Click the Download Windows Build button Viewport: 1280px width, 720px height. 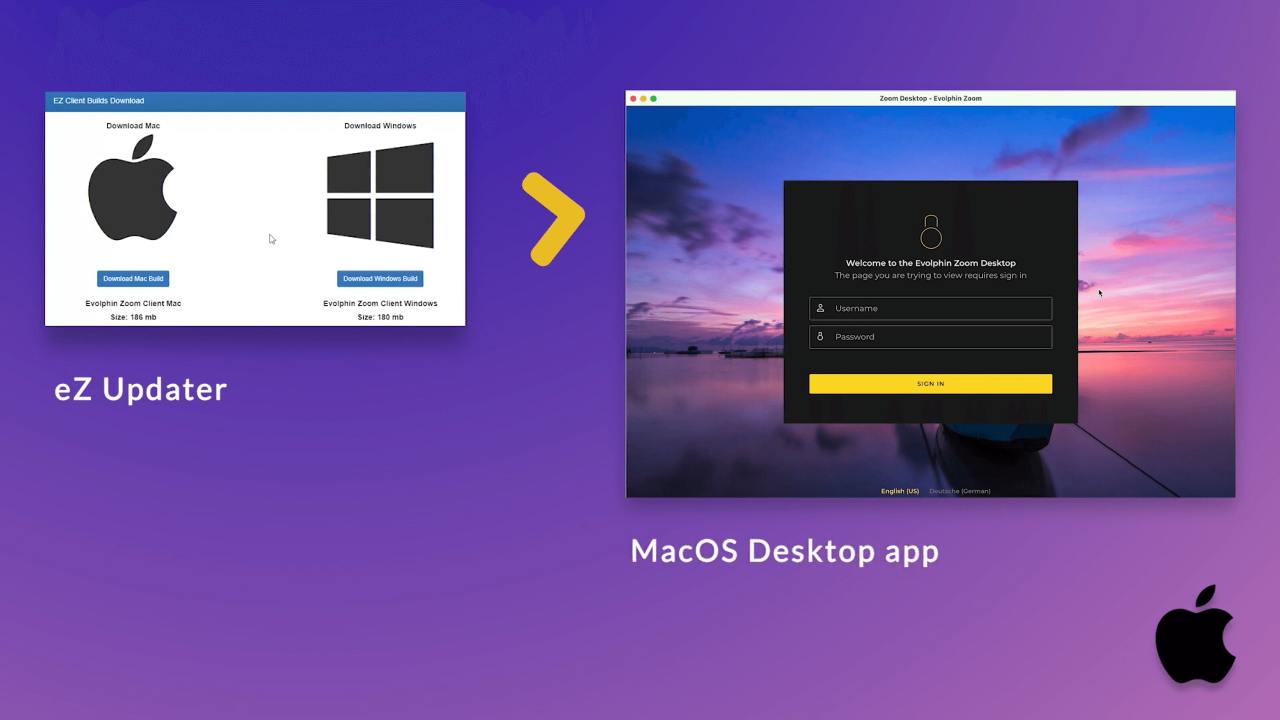click(380, 279)
